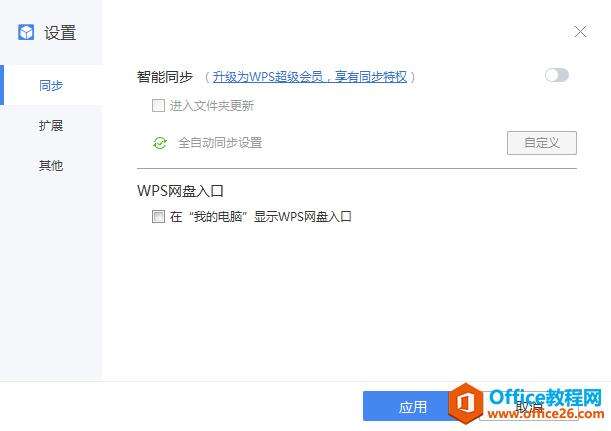Click the 取消 button
This screenshot has width=611, height=431.
point(529,406)
